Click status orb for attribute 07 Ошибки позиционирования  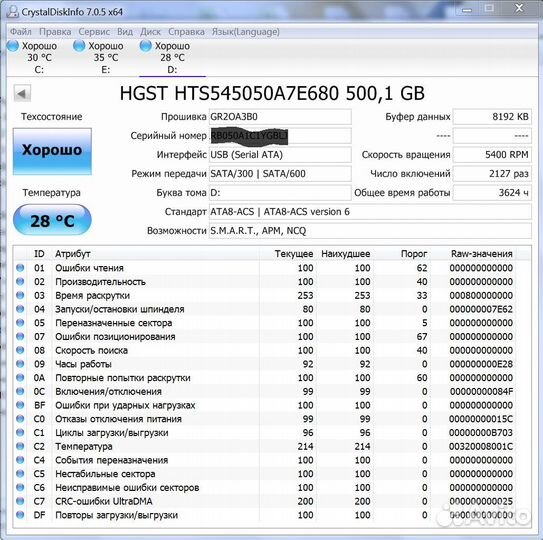click(x=20, y=336)
